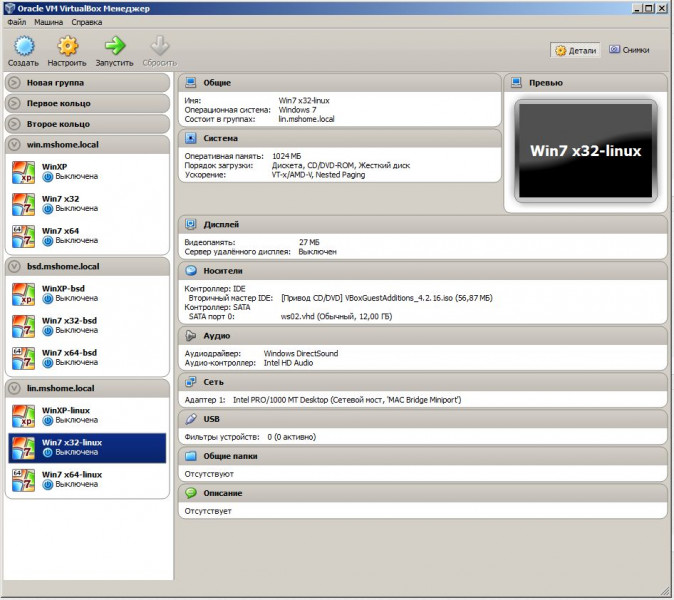This screenshot has width=674, height=600.
Task: Click the Система section chip icon
Action: click(x=190, y=138)
